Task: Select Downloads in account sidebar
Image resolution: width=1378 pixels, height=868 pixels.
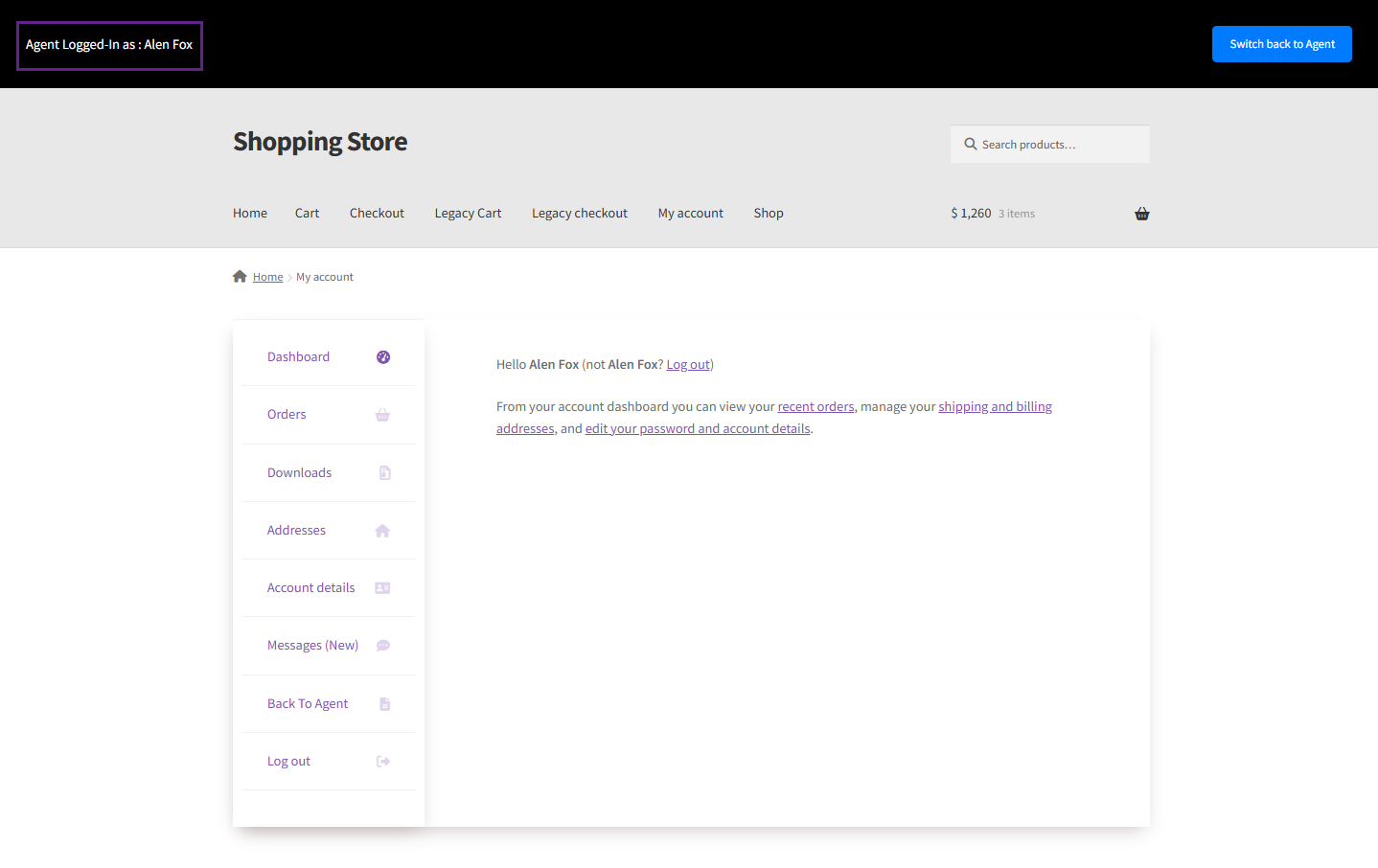Action: [x=299, y=472]
